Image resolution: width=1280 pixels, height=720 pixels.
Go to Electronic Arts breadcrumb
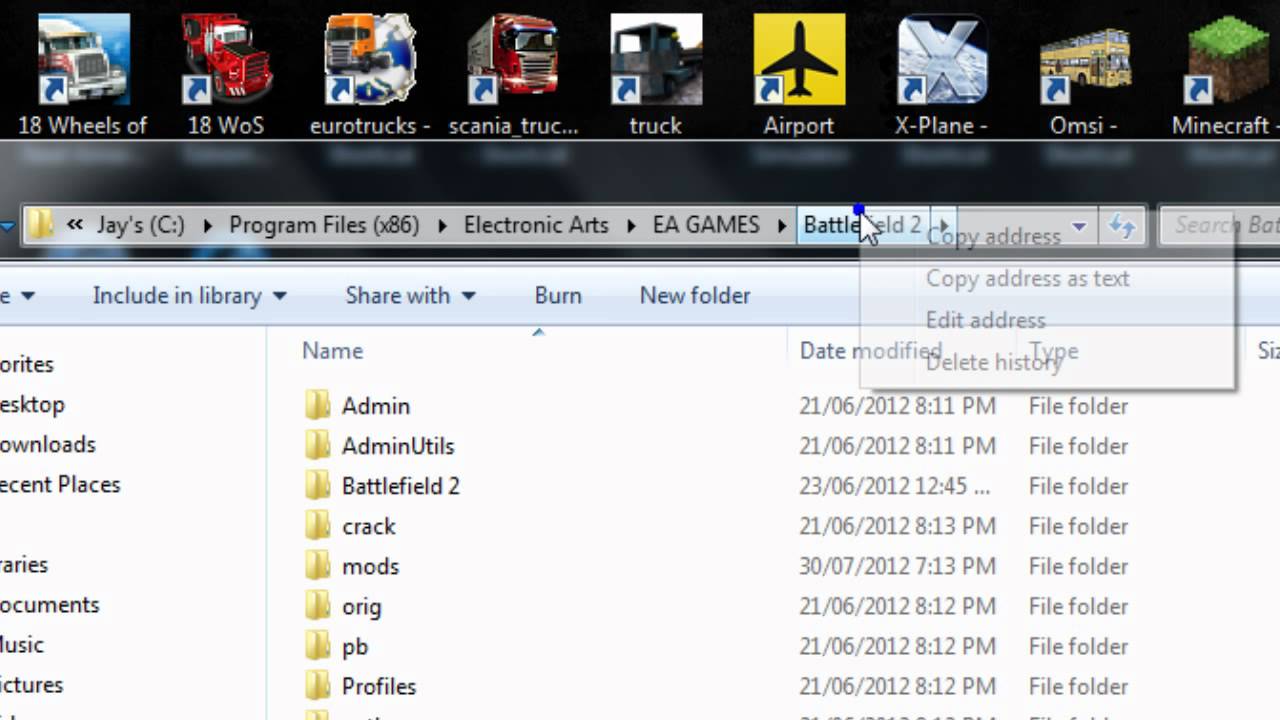coord(536,225)
